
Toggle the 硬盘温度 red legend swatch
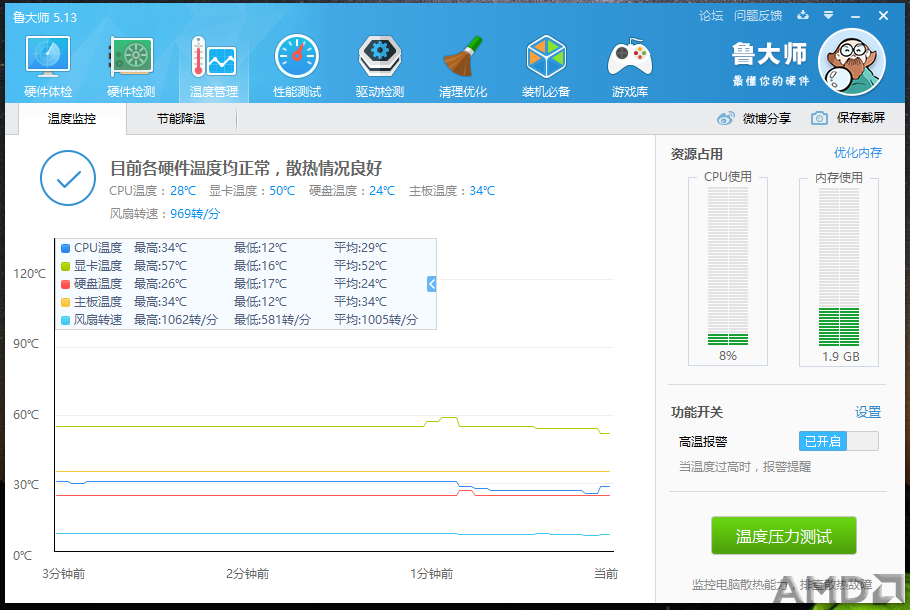[x=66, y=284]
